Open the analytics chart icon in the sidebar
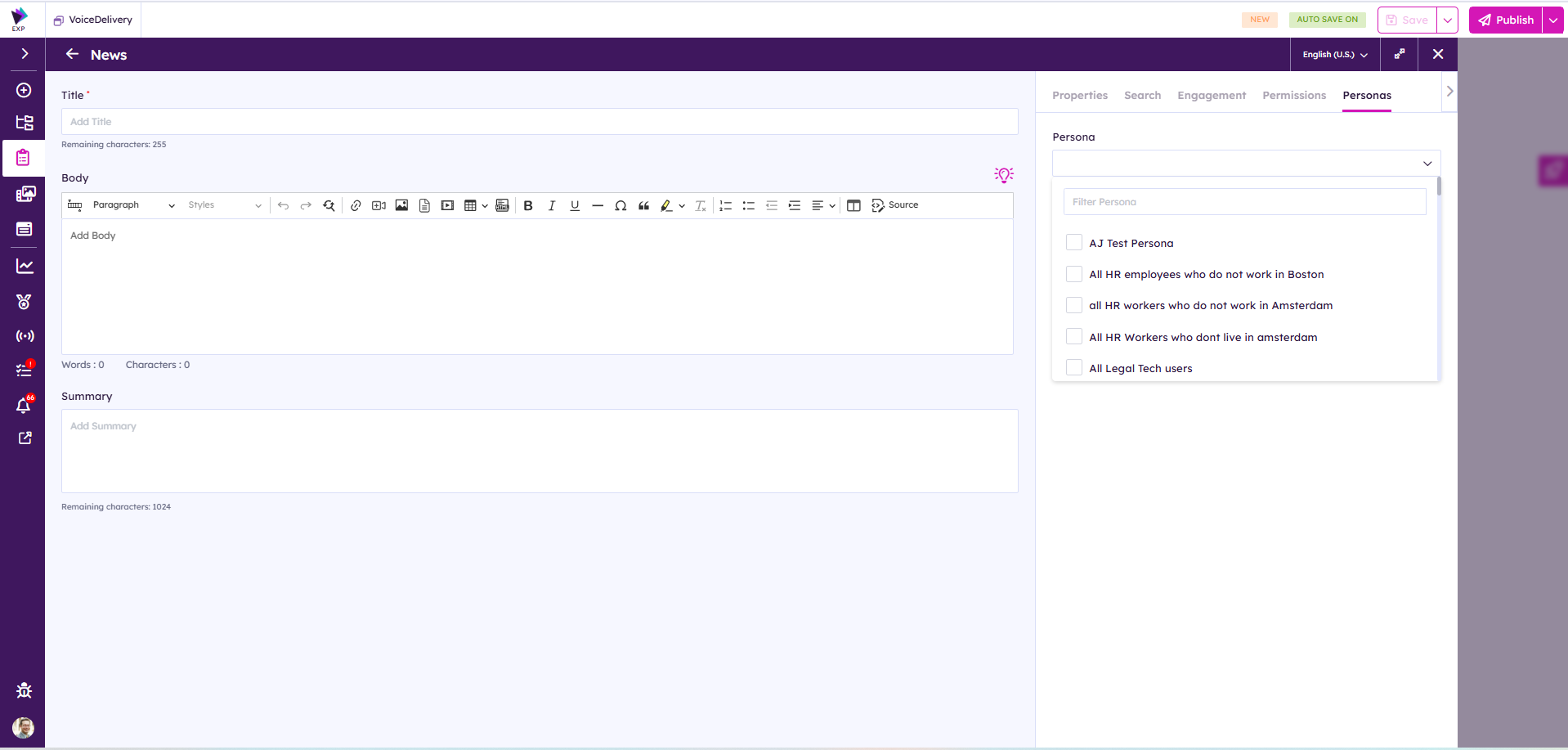This screenshot has width=1568, height=750. click(25, 267)
